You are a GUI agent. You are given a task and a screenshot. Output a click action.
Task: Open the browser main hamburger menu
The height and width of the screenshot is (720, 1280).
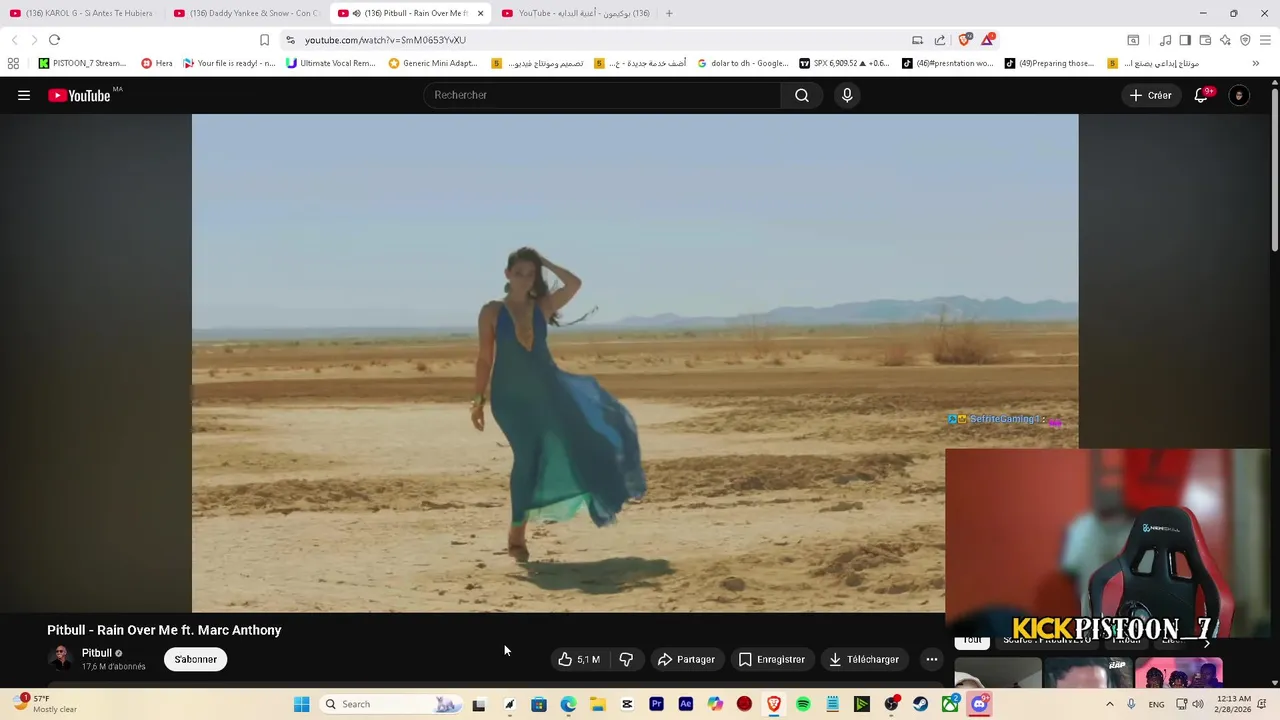[1266, 40]
